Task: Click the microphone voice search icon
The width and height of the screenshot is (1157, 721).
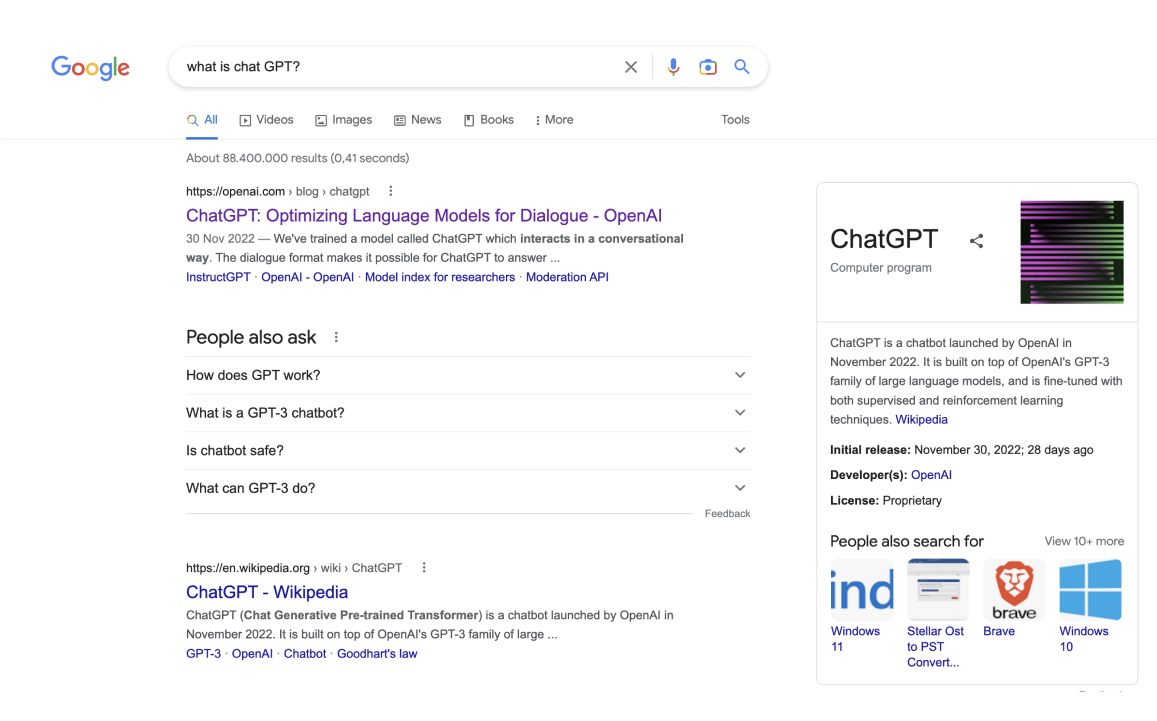Action: (x=673, y=66)
